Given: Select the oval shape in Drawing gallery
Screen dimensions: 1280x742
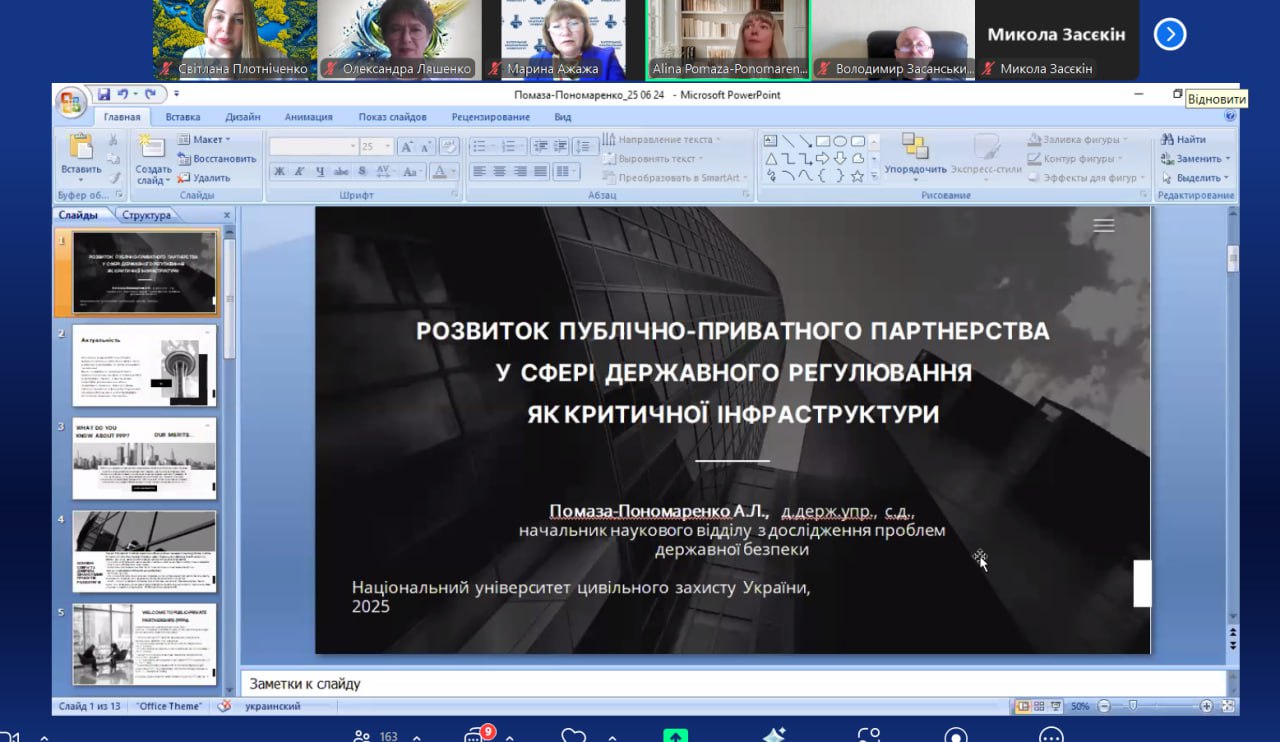Looking at the screenshot, I should [841, 141].
